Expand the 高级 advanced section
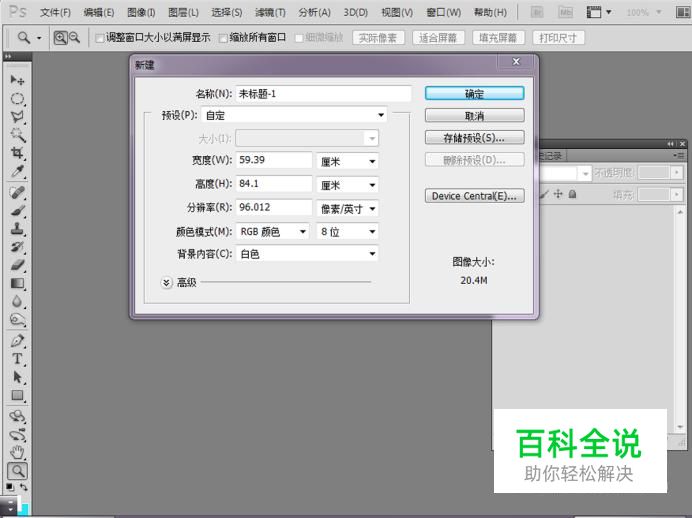The height and width of the screenshot is (518, 692). point(166,282)
